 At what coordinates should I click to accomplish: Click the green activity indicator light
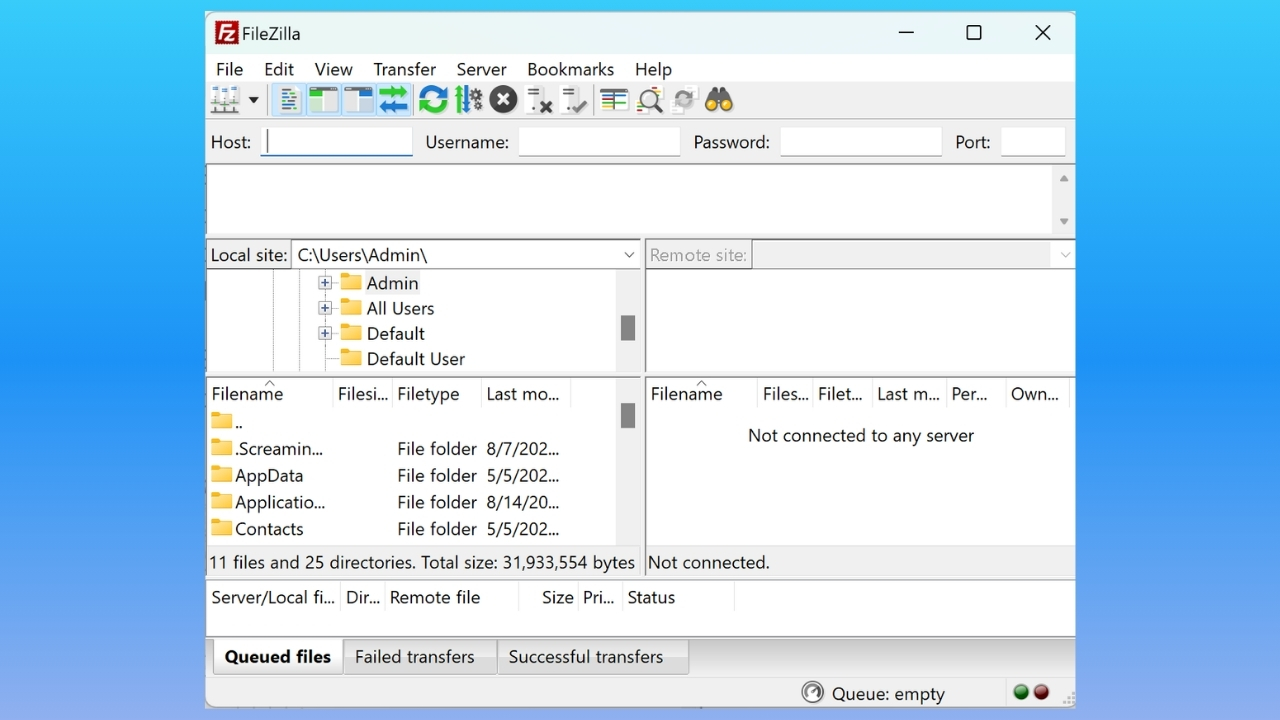point(1021,692)
